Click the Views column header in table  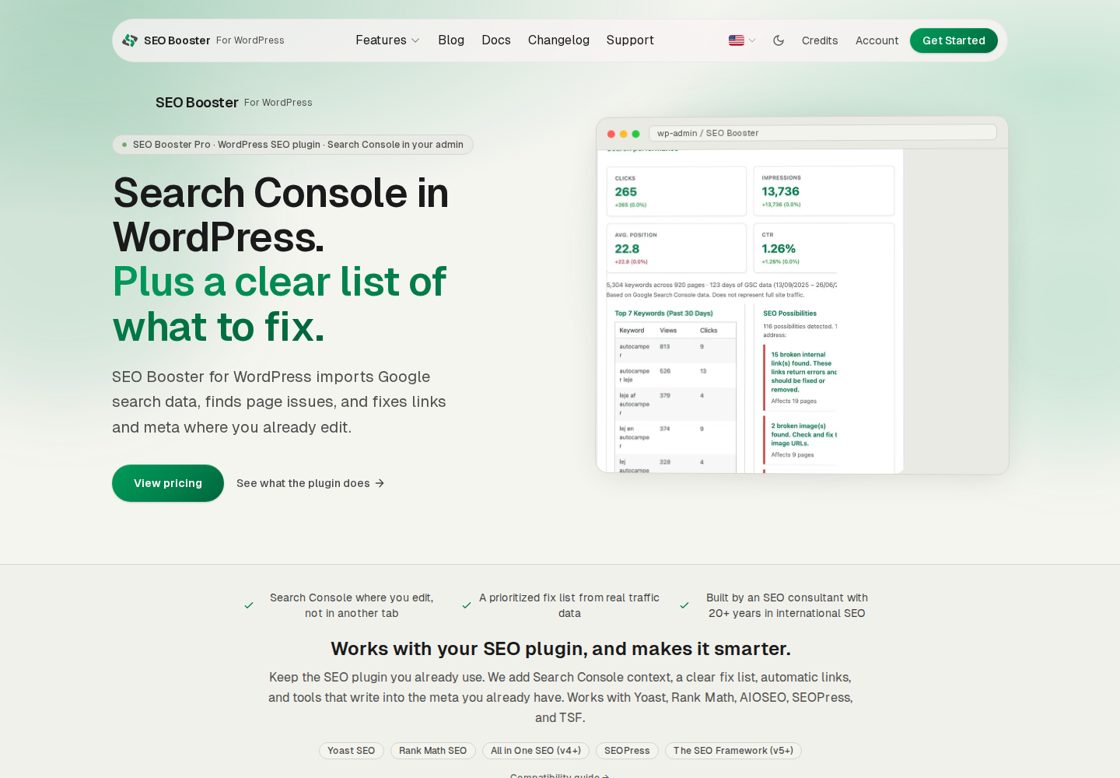(668, 330)
